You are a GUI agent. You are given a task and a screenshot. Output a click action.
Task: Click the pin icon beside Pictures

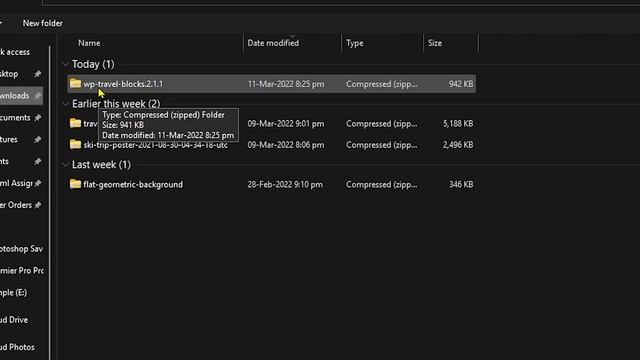(x=38, y=140)
